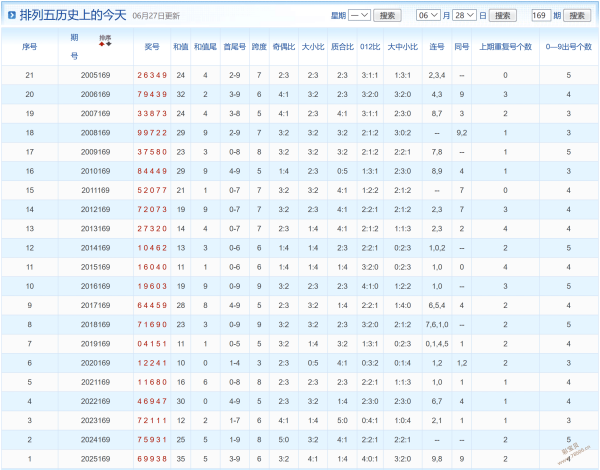Select the 奇偶比 column header
Image resolution: width=600 pixels, height=470 pixels.
(284, 47)
